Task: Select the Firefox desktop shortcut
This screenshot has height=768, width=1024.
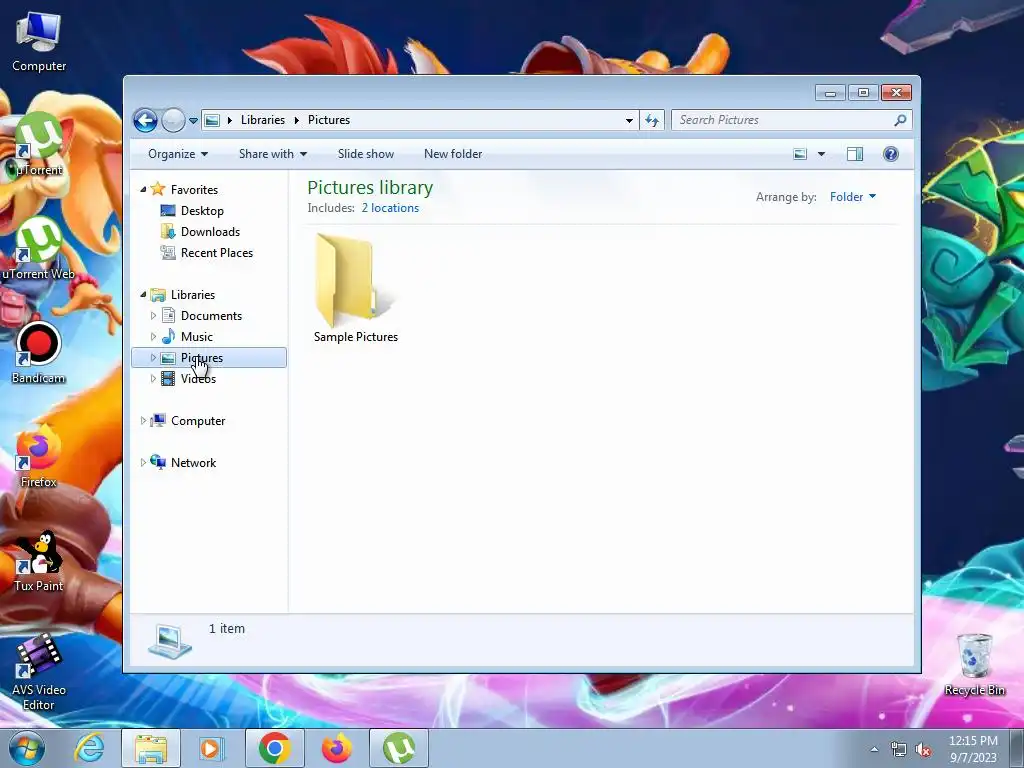Action: pos(39,457)
